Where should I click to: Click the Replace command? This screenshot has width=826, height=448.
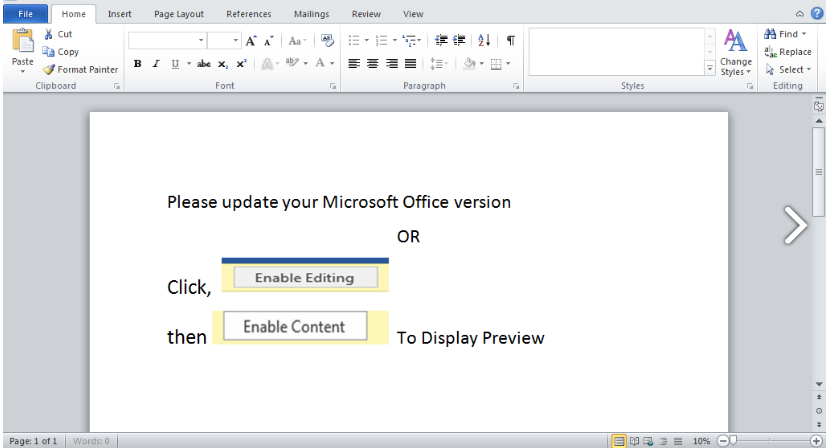[788, 52]
